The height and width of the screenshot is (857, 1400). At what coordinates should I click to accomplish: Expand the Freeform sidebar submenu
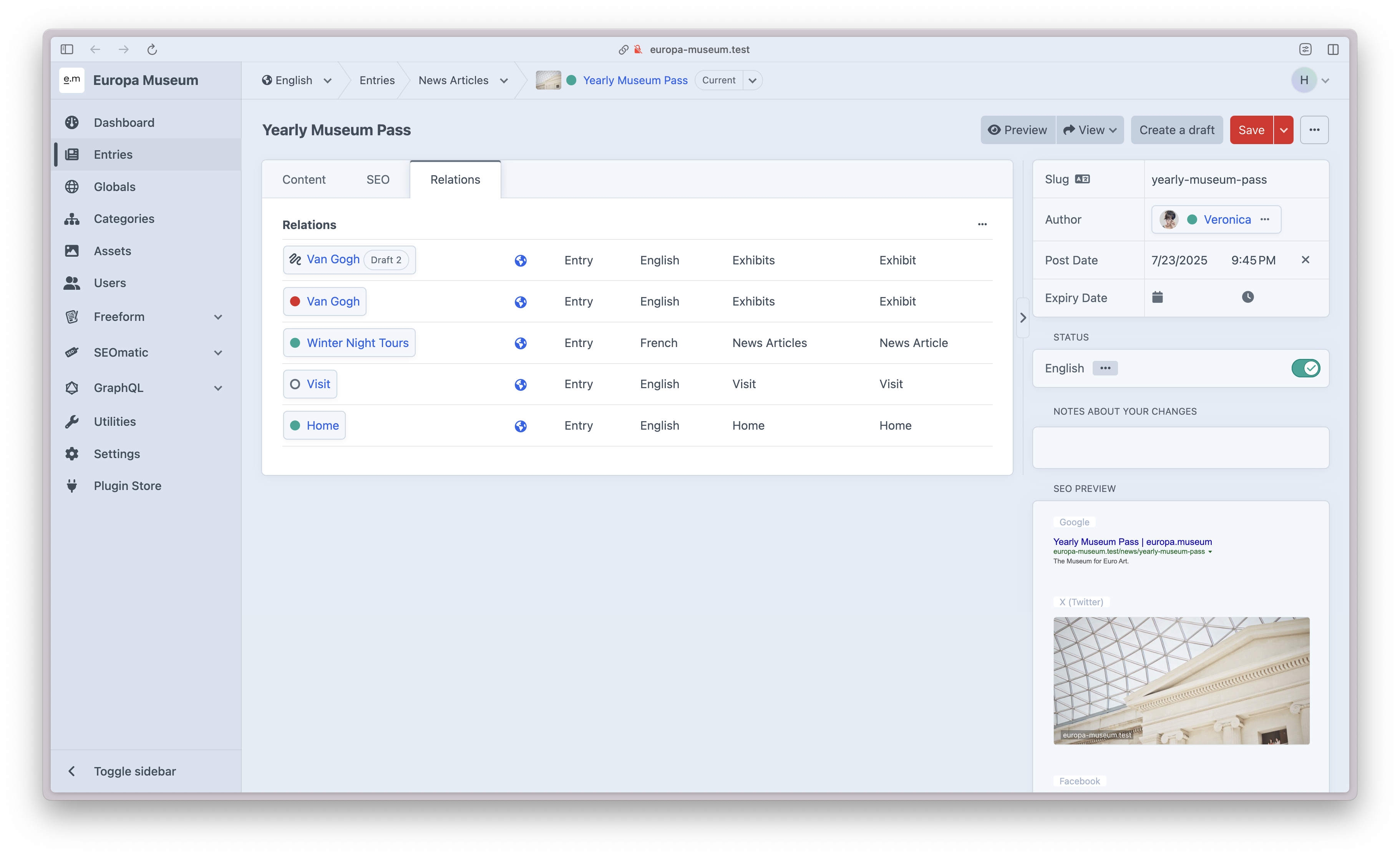pyautogui.click(x=217, y=317)
